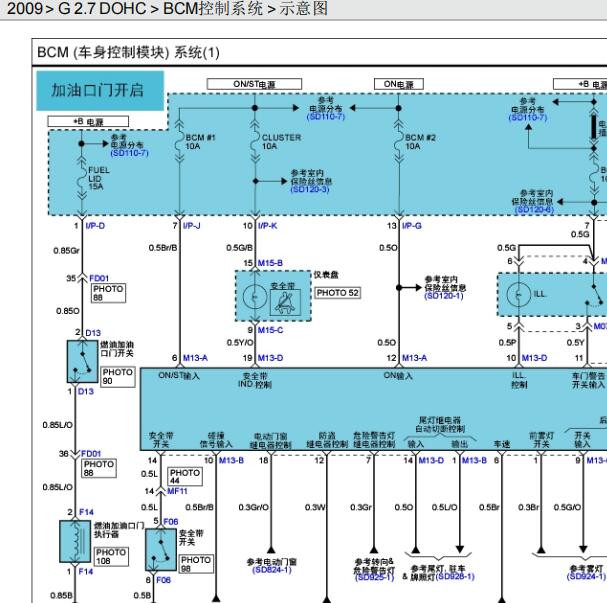
Task: Click the fuel filler door actuator coil symbol
Action: (75, 541)
